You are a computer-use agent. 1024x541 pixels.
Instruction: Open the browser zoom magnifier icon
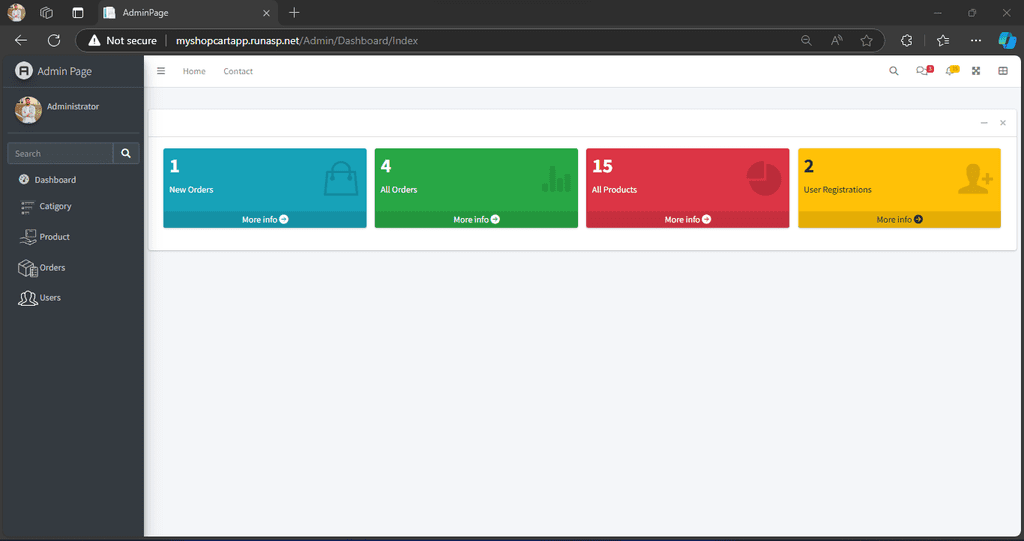pyautogui.click(x=807, y=41)
